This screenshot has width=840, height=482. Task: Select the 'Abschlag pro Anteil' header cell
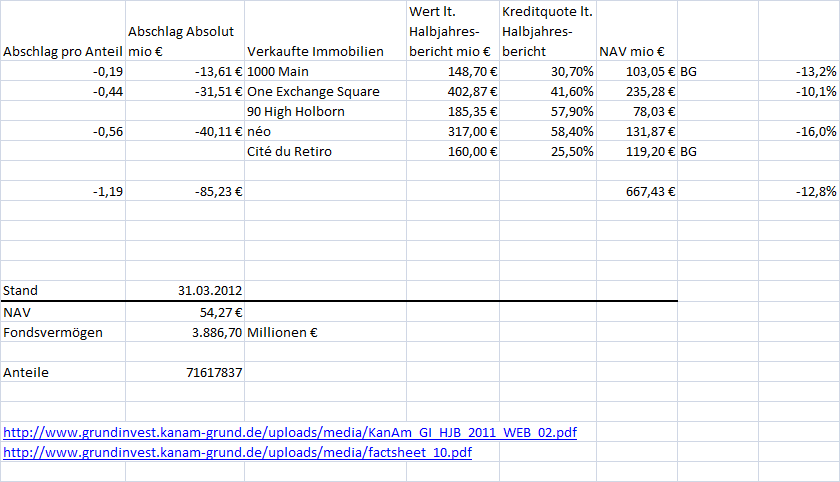62,51
